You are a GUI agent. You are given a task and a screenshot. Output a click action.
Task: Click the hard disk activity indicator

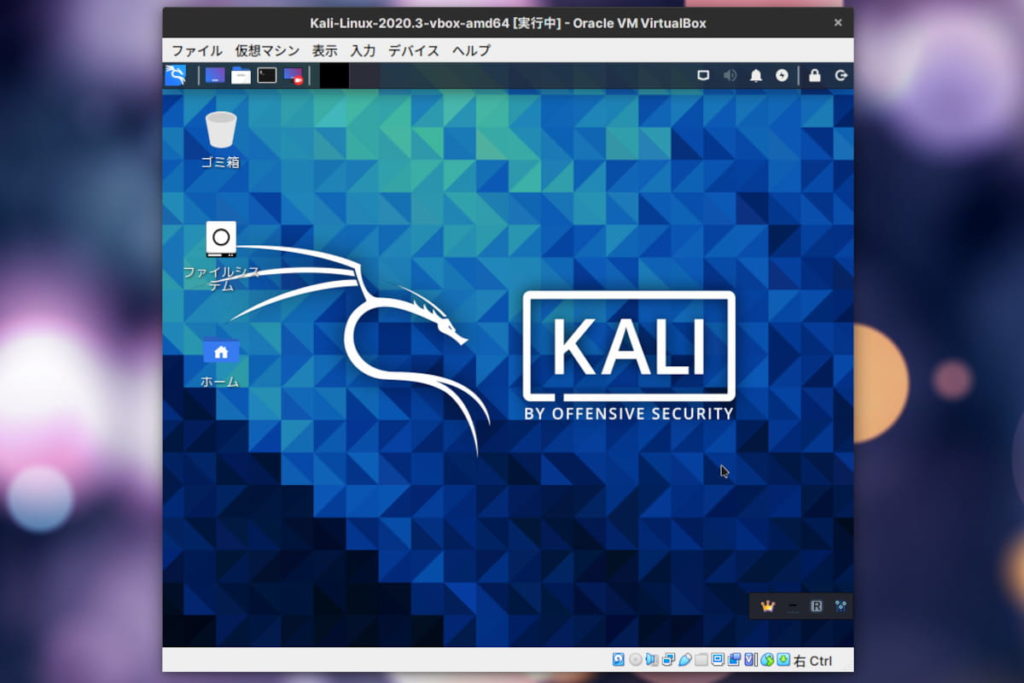(618, 660)
